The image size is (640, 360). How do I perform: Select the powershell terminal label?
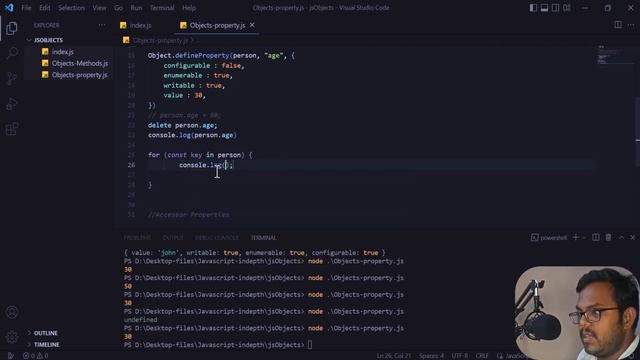[x=549, y=238]
